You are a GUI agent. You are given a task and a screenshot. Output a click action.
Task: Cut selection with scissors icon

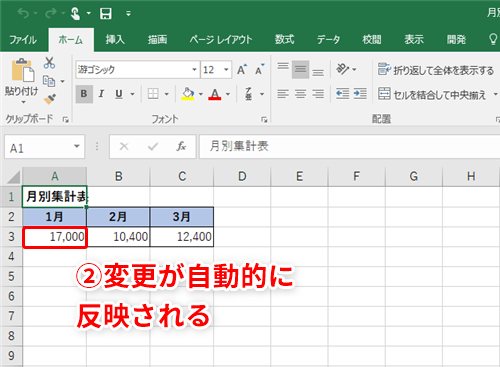pos(49,63)
